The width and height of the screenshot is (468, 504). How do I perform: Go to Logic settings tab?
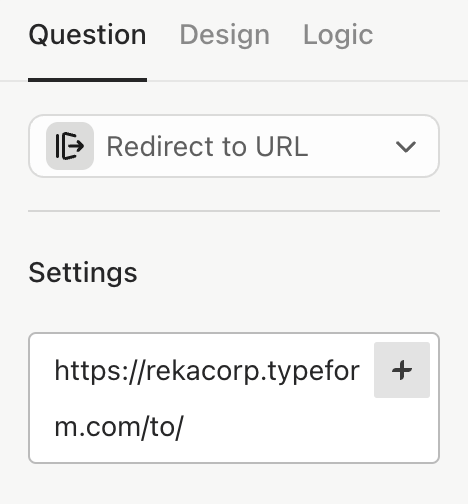coord(338,35)
